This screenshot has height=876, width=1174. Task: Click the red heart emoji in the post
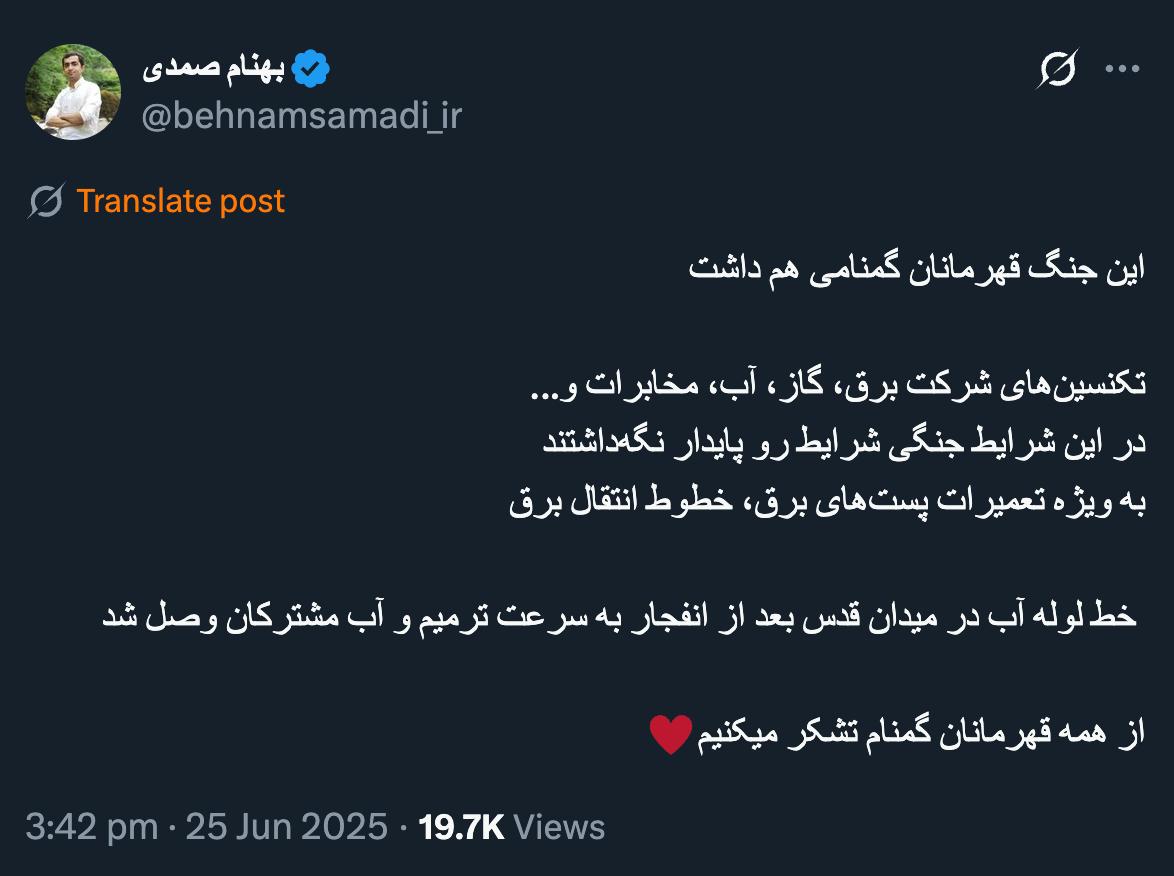pos(671,734)
